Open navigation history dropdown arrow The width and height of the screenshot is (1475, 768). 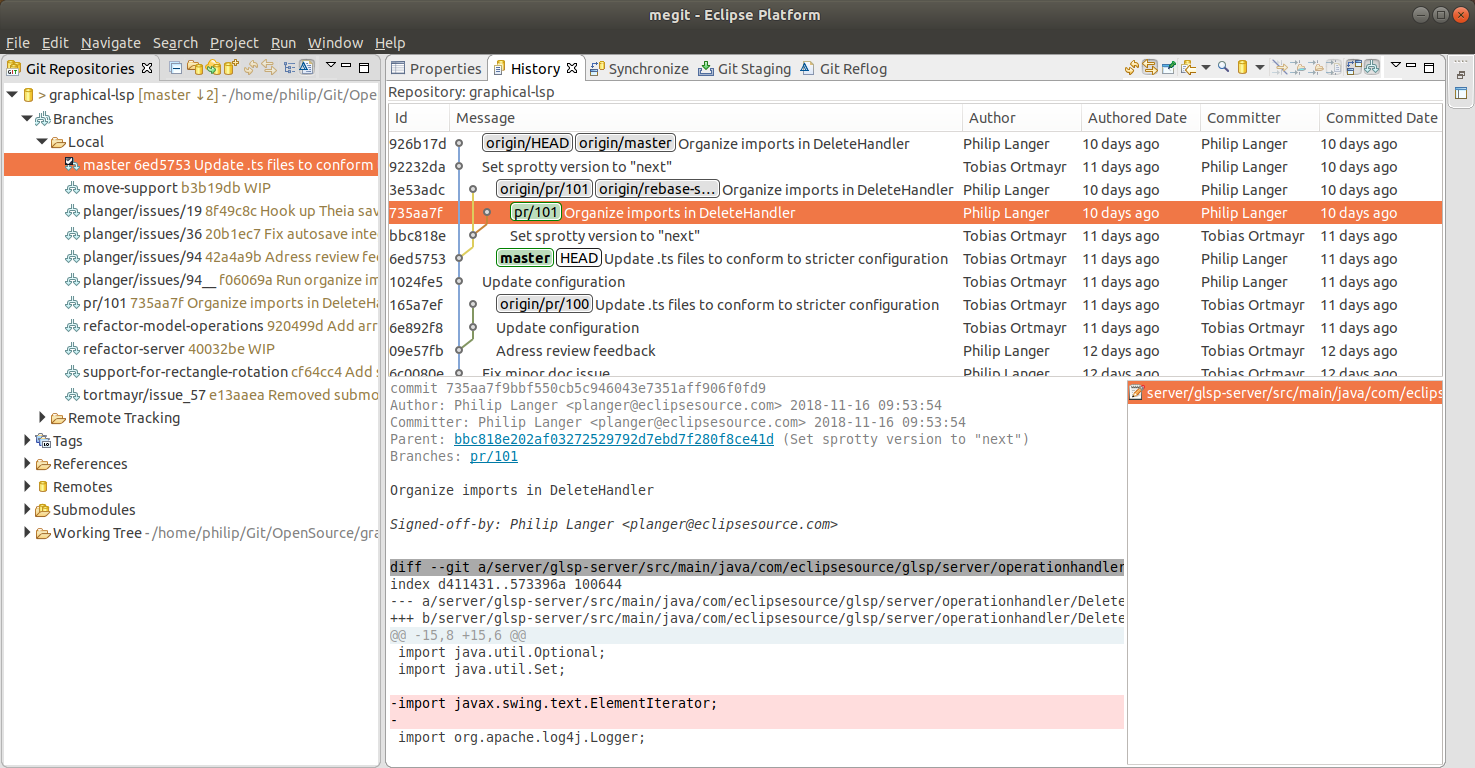(1206, 68)
